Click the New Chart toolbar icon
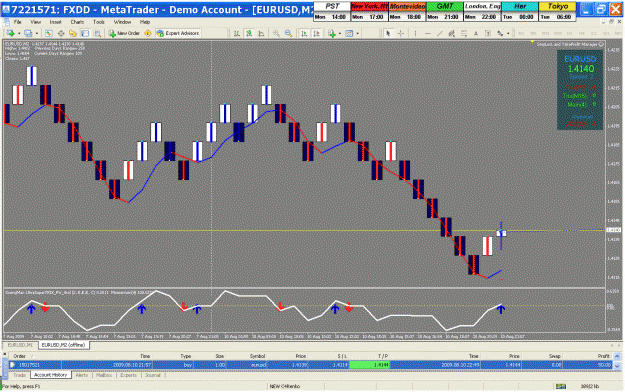 pos(10,33)
